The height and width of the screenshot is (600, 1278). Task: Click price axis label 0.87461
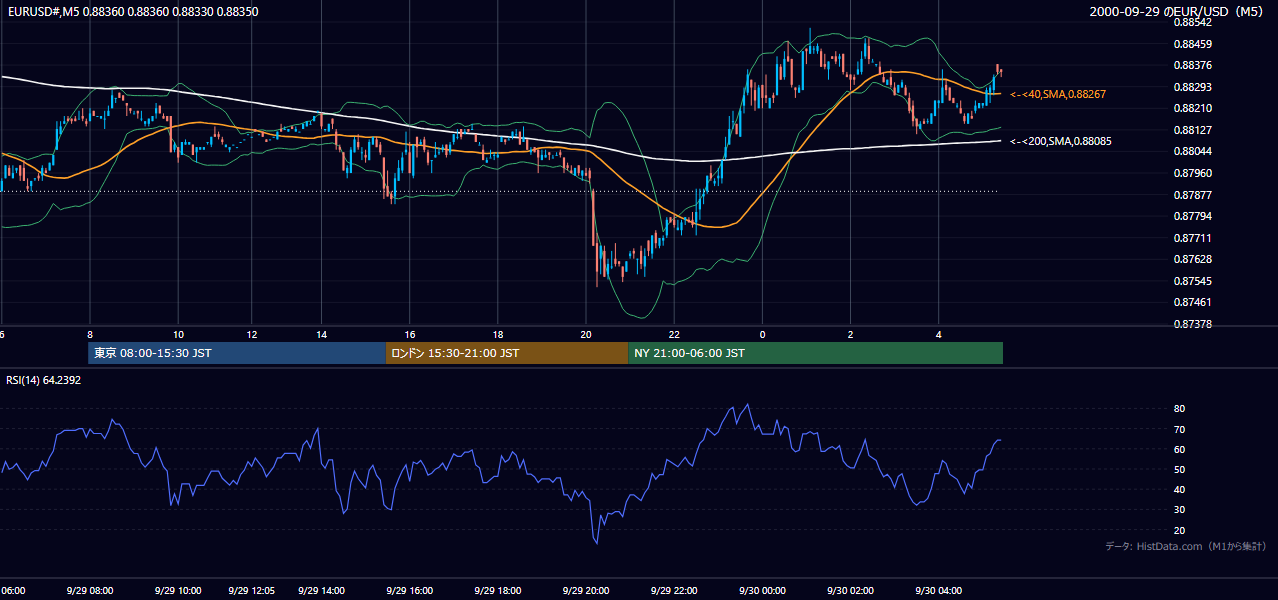tap(1193, 302)
